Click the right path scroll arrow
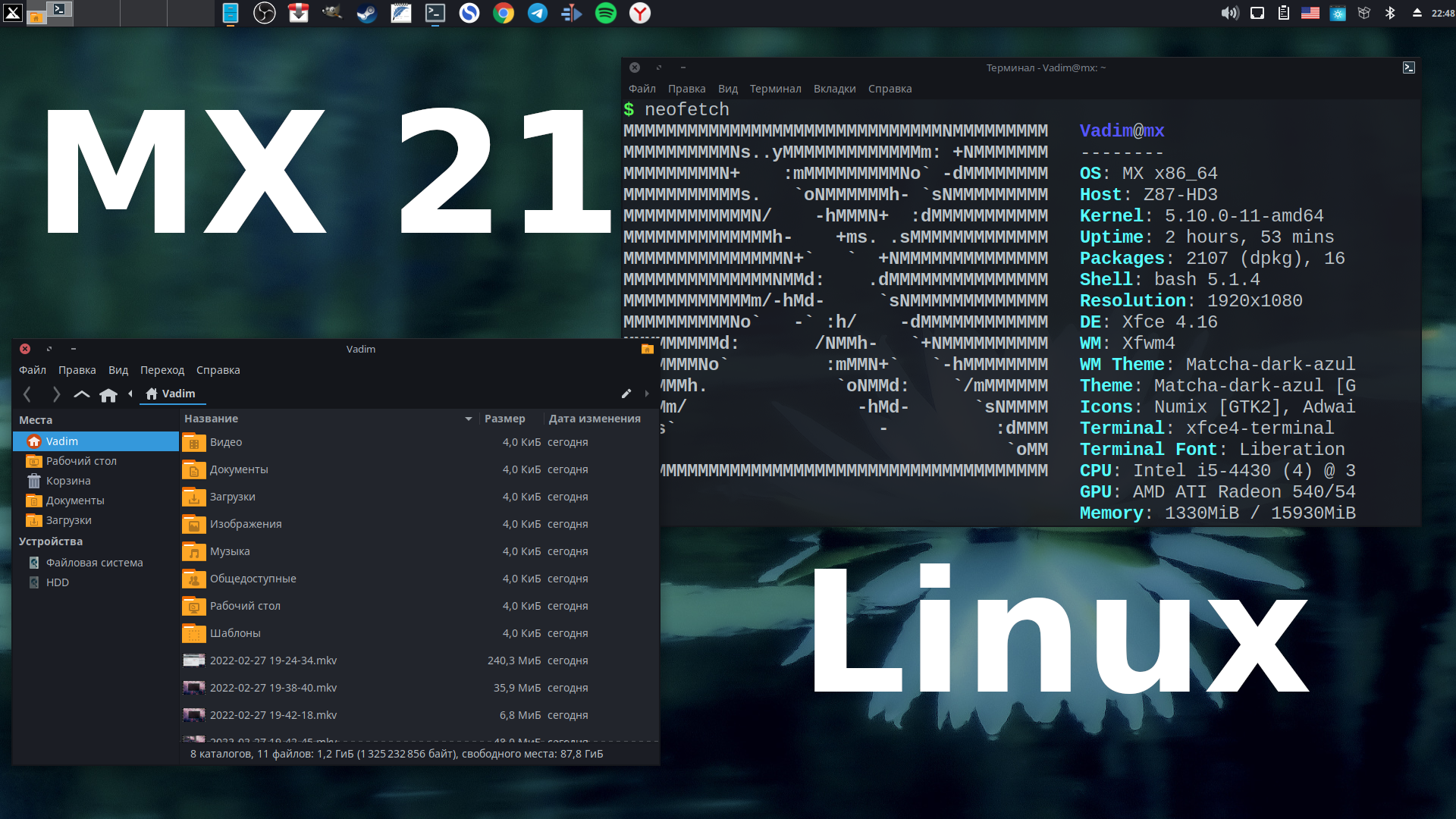1456x819 pixels. tap(647, 394)
